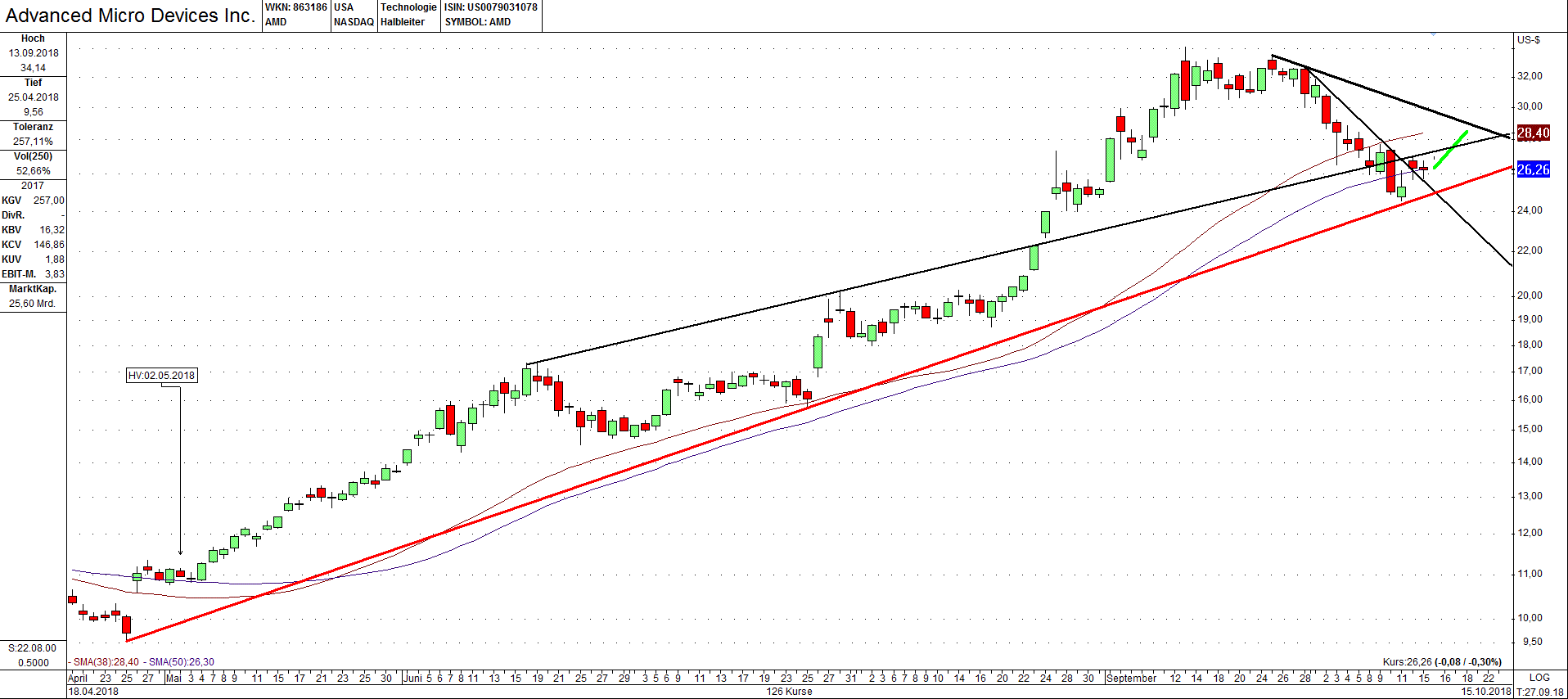Click the 'Hoch' heading in the side panel

pyautogui.click(x=33, y=38)
